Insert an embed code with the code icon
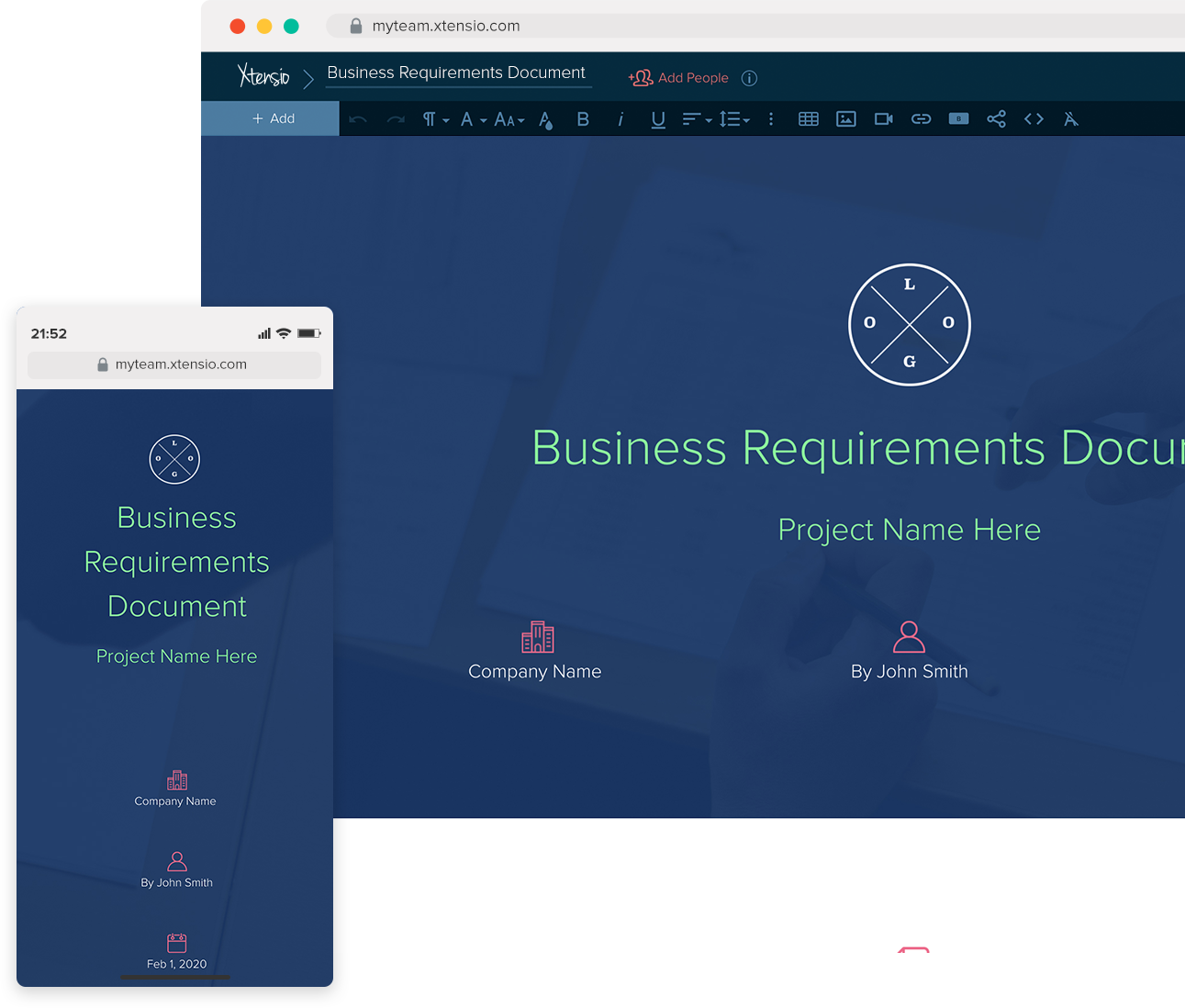 click(x=1034, y=118)
